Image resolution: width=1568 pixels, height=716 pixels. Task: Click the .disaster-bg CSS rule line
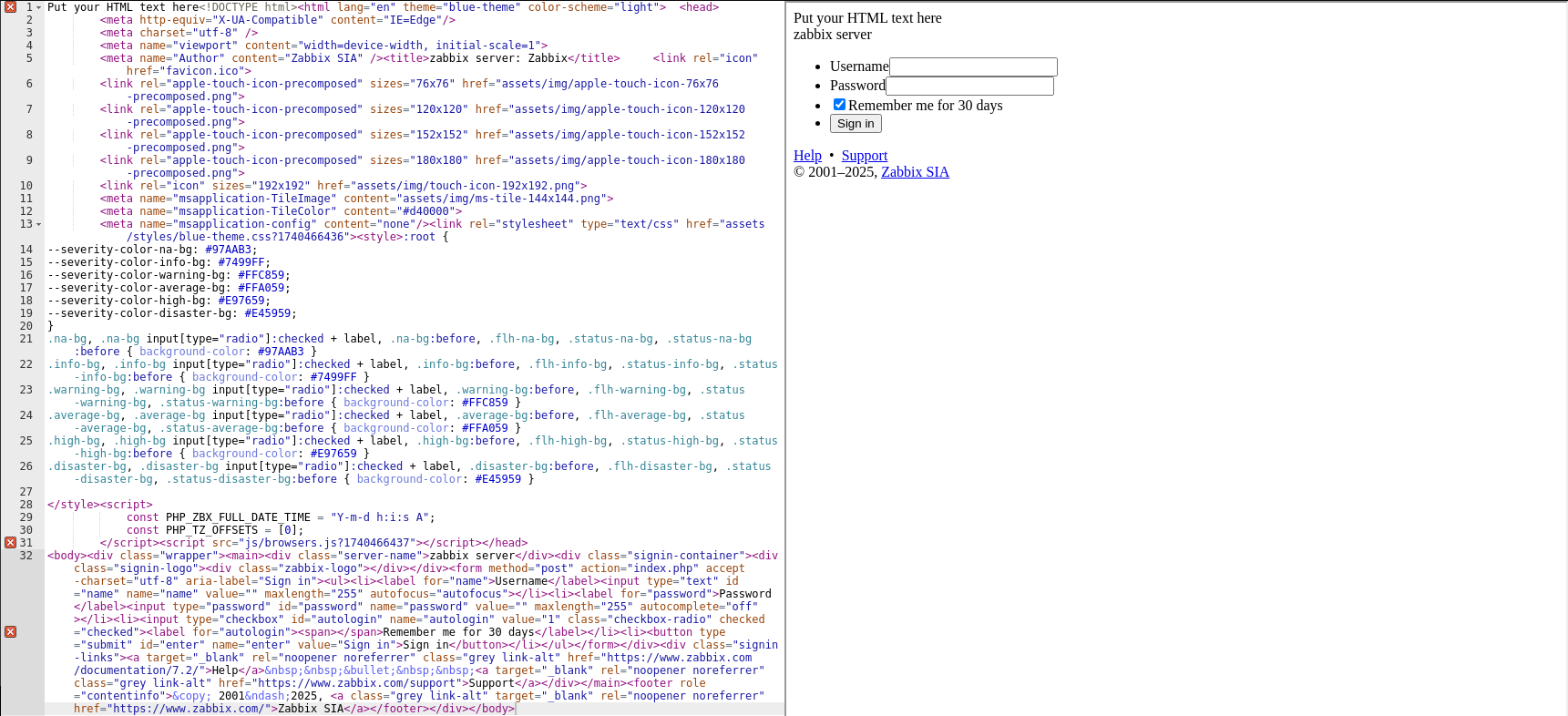tap(409, 473)
